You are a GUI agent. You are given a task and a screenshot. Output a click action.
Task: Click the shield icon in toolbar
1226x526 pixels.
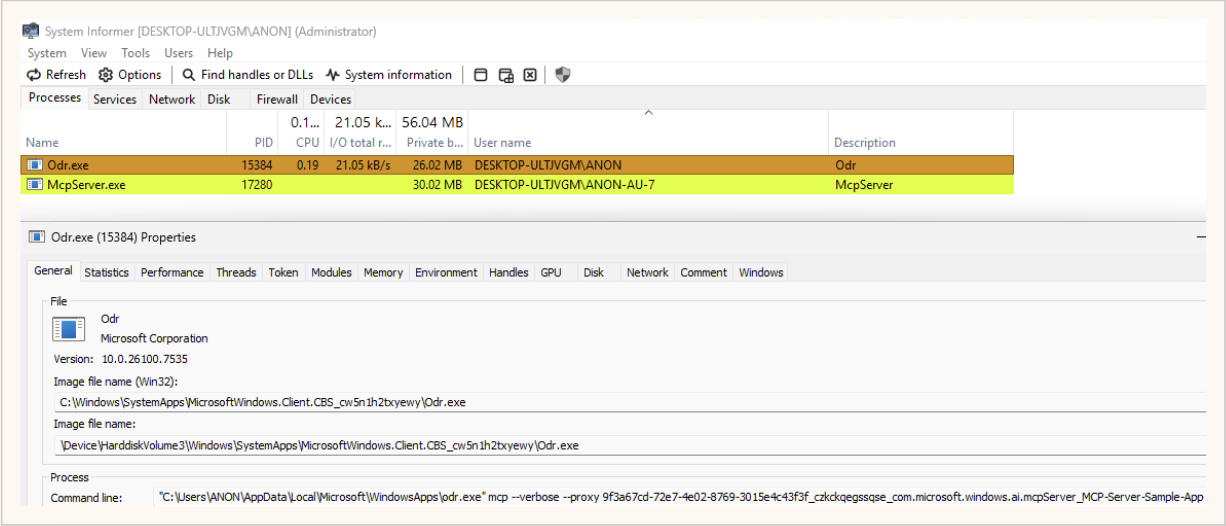[x=562, y=75]
